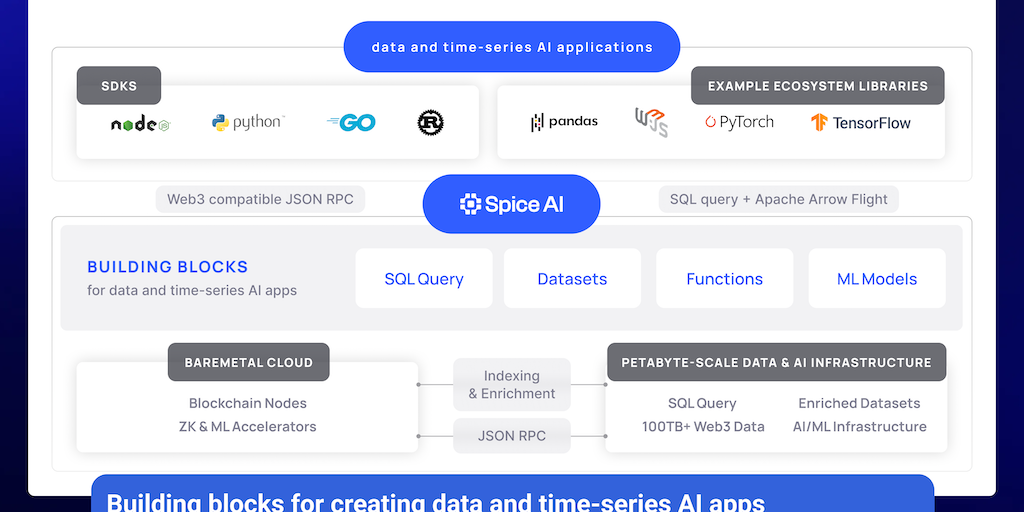Screen dimensions: 1024x512
Task: Click the AI/ML Infrastructure text
Action: pos(859,426)
